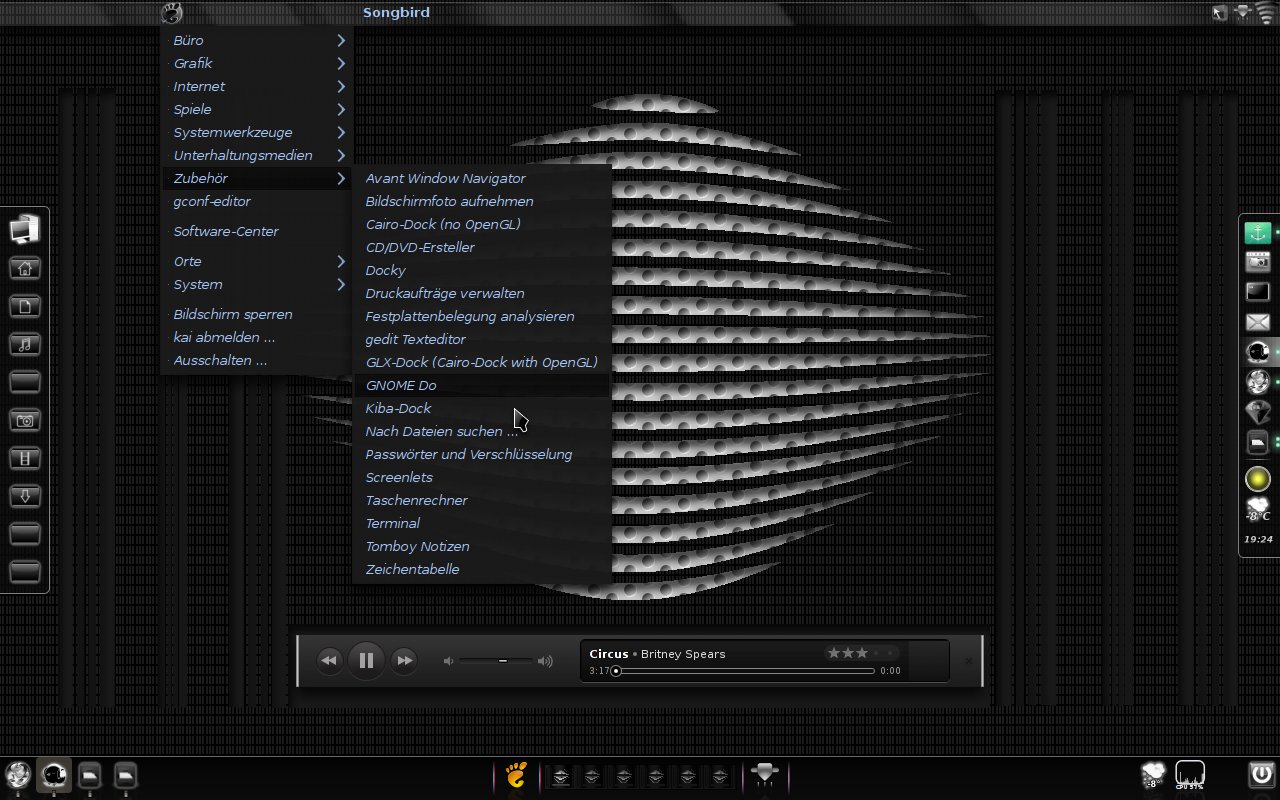Click the orange GNOME foot in bottom panel
The height and width of the screenshot is (800, 1280).
(516, 775)
